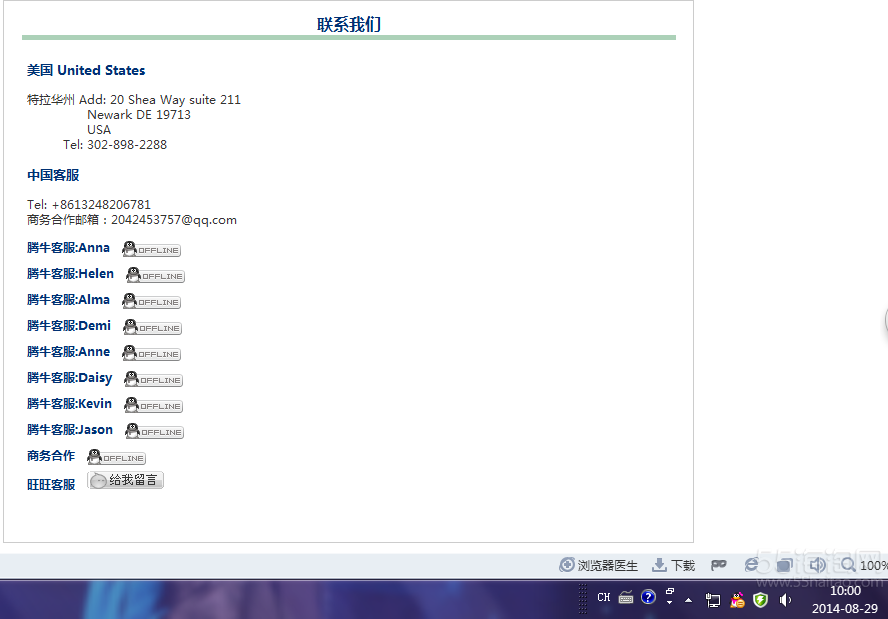Click the email address 2042453757@qq.com

(174, 220)
